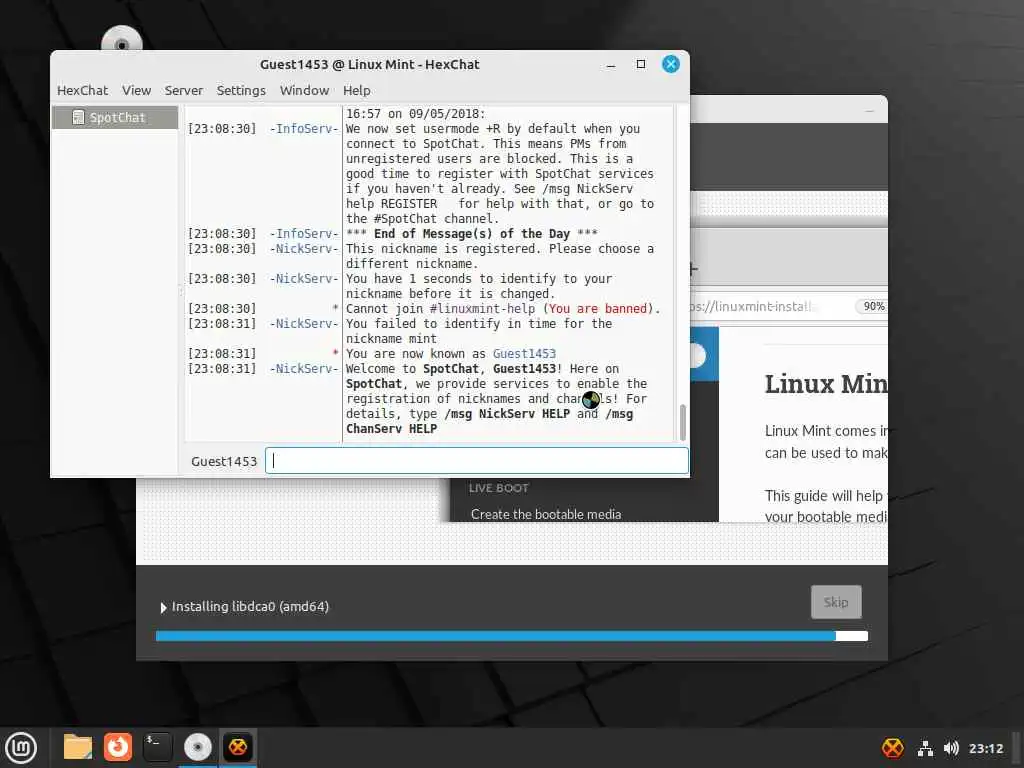Launch Firefox from the taskbar

click(x=118, y=747)
